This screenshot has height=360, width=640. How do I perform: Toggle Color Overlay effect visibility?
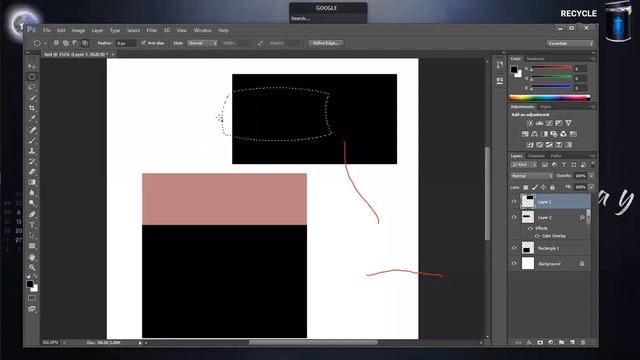(x=537, y=236)
